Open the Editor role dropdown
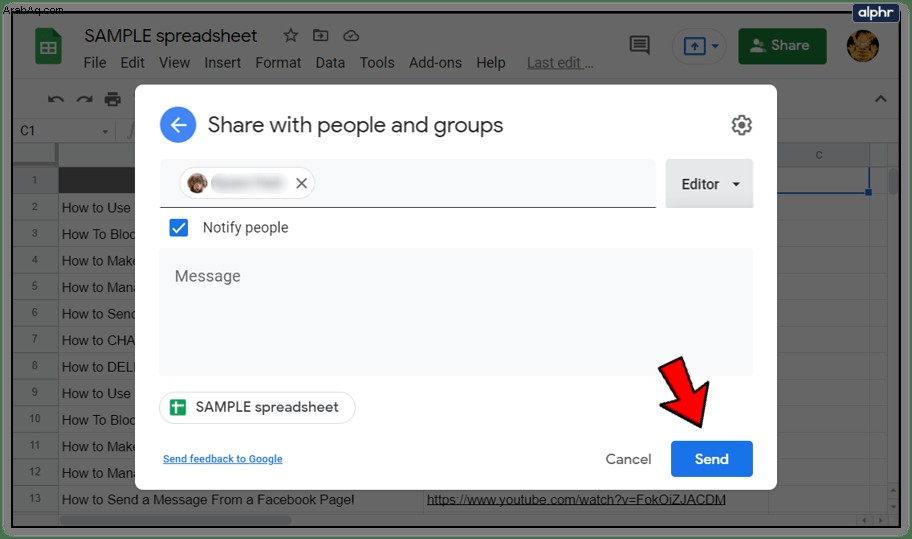 tap(709, 184)
